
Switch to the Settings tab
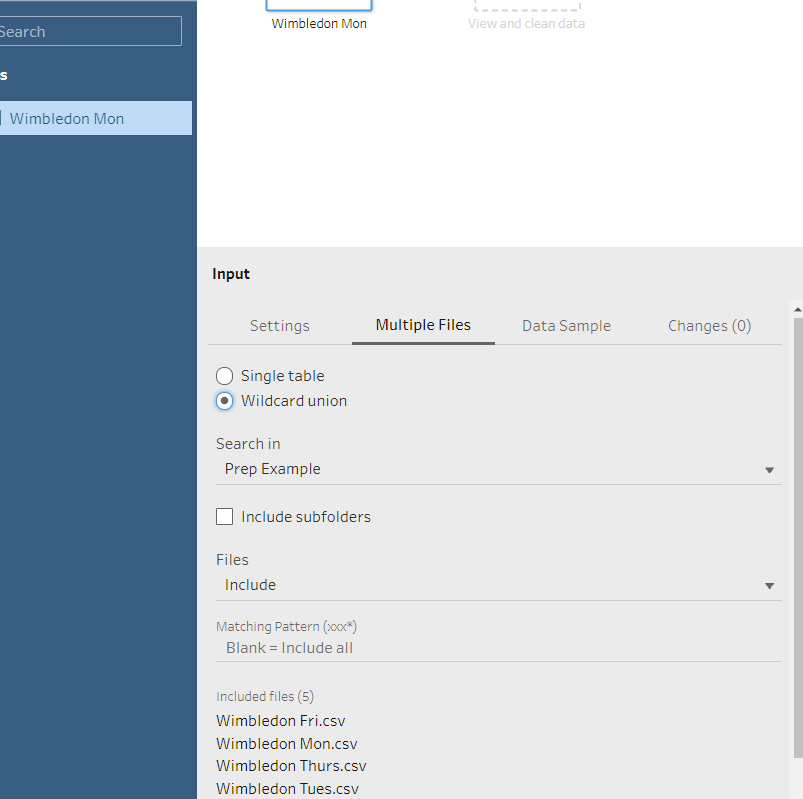[280, 326]
